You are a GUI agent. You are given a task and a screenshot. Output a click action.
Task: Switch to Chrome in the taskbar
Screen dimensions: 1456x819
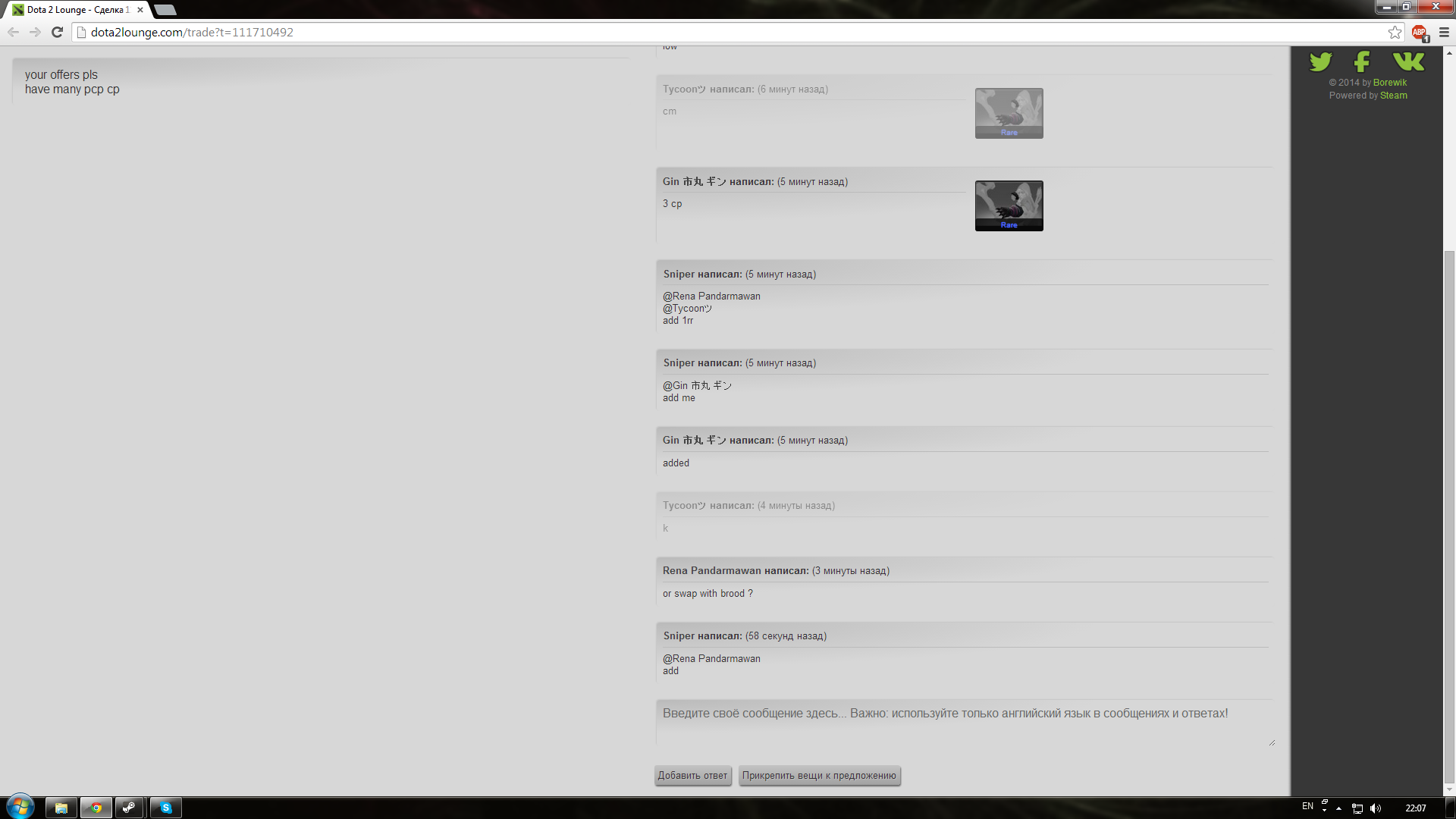pos(96,808)
